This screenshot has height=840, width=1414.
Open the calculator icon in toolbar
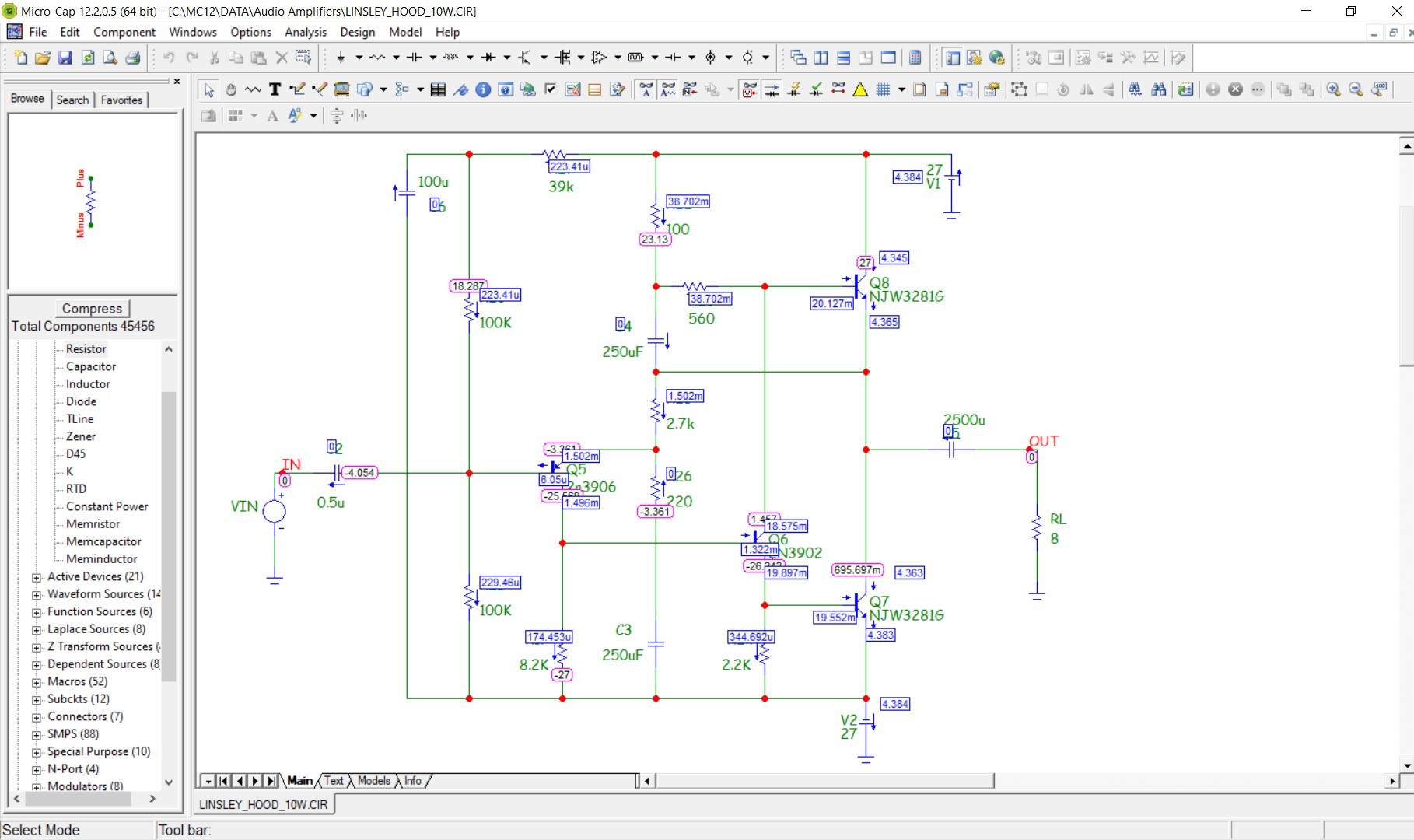click(x=915, y=58)
